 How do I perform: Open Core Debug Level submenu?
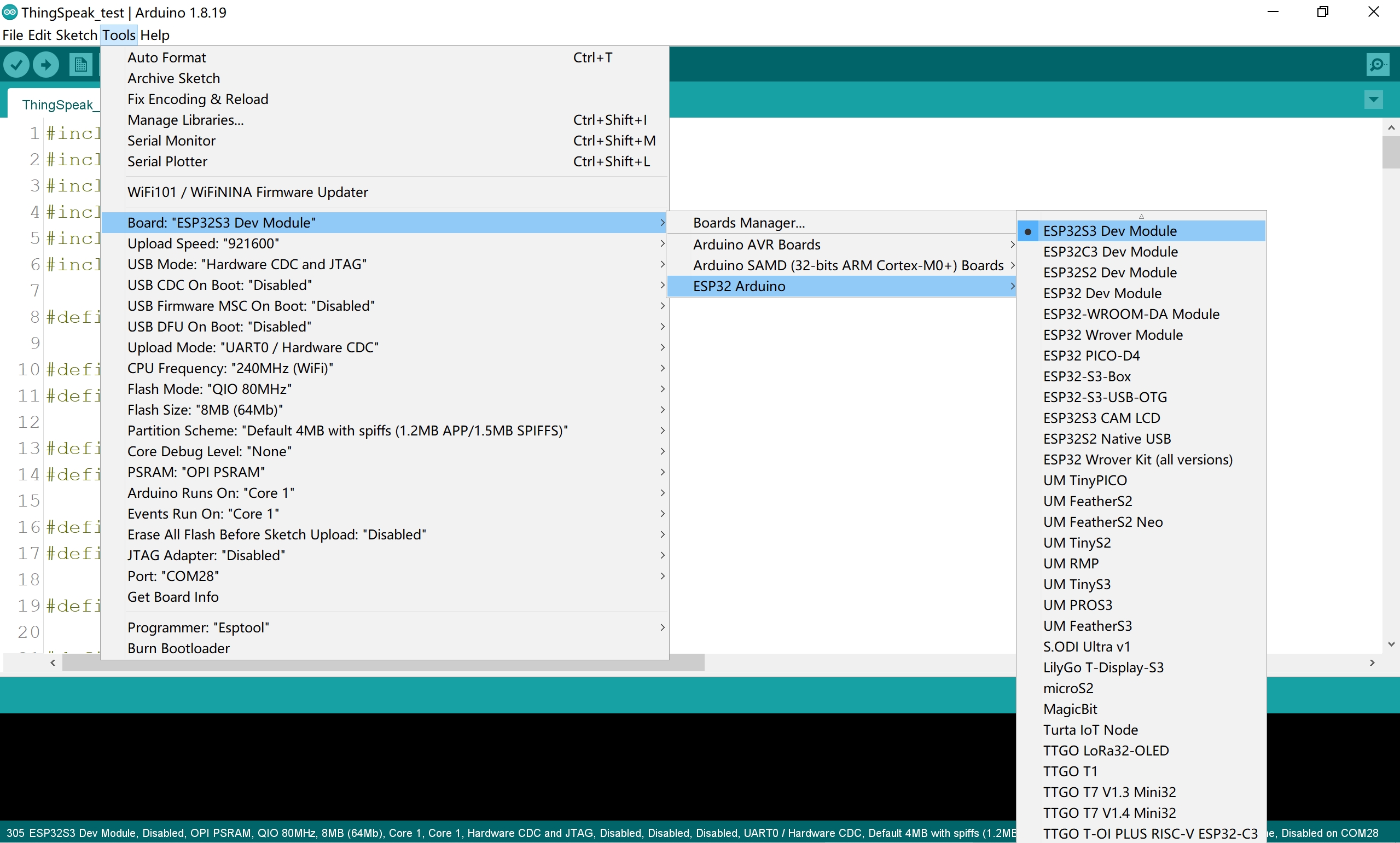point(385,452)
